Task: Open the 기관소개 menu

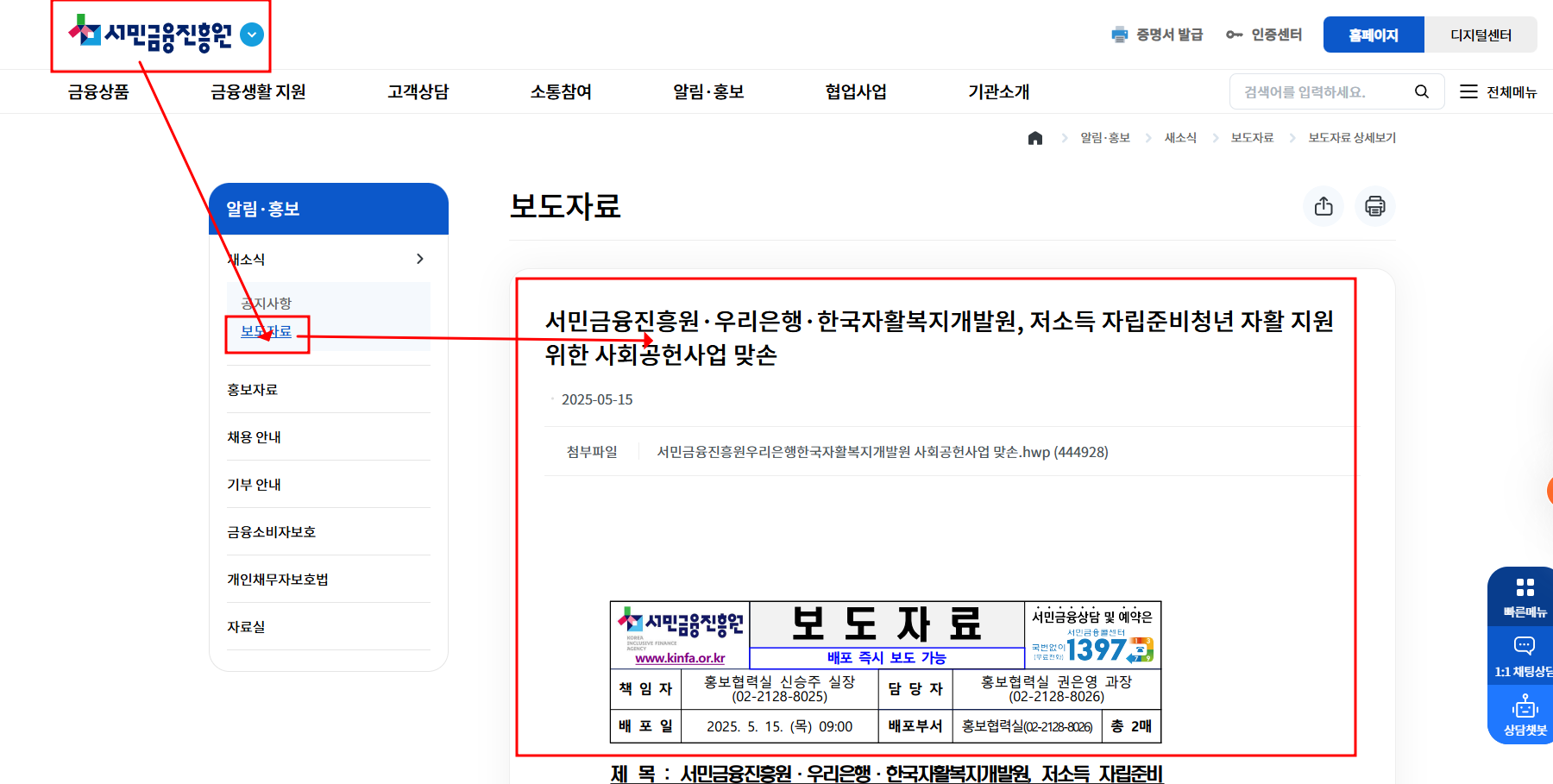Action: (x=999, y=91)
